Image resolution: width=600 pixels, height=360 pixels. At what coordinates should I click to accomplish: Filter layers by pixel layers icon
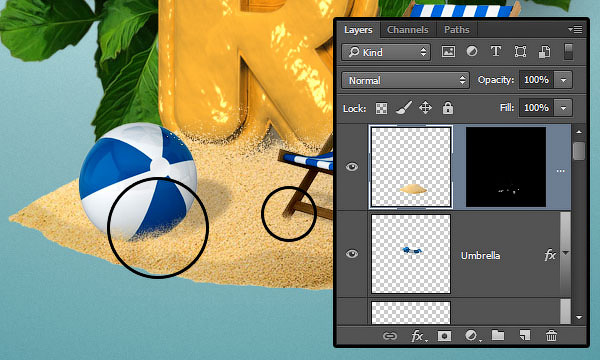point(448,52)
